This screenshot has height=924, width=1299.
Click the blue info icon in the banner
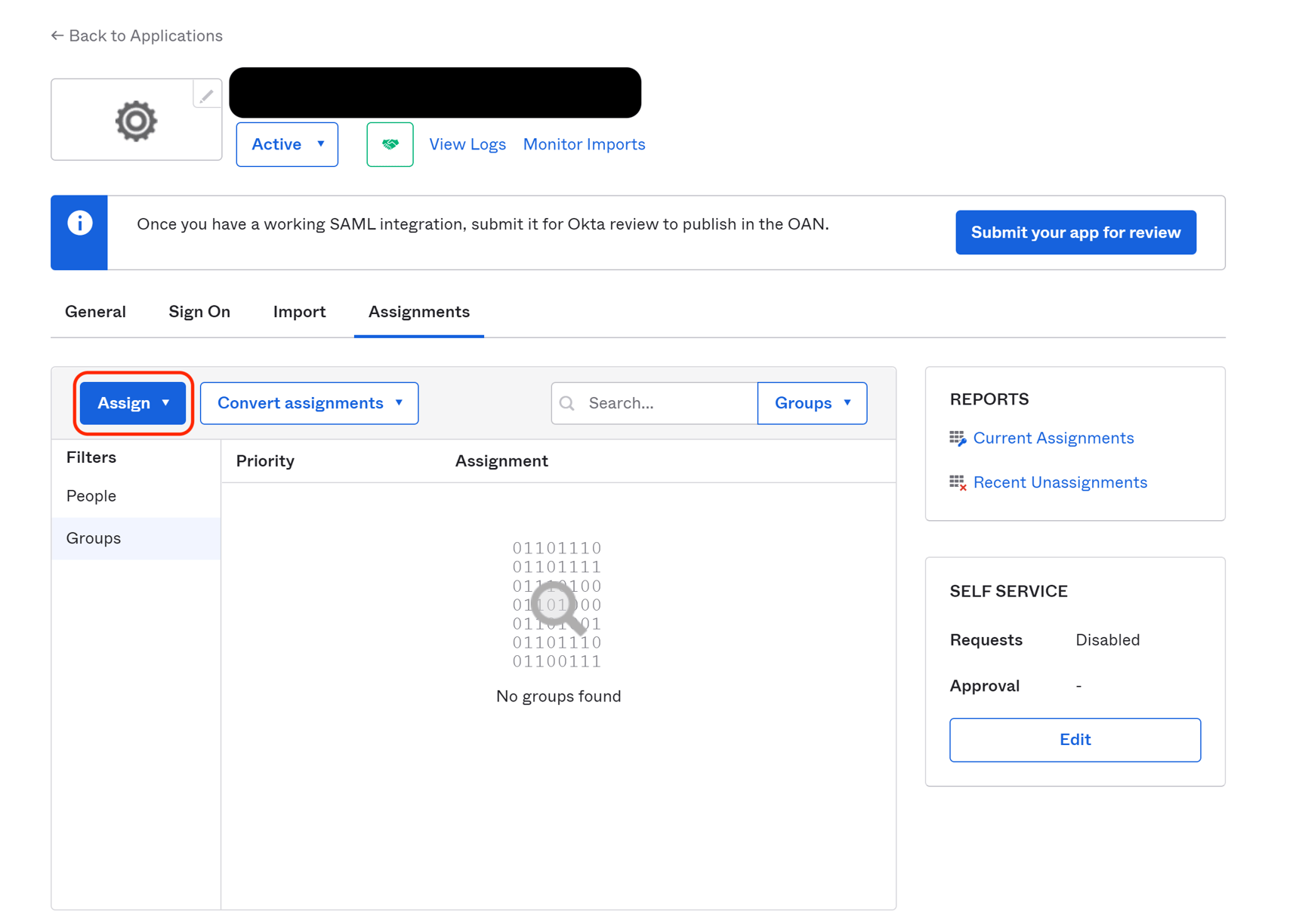79,223
